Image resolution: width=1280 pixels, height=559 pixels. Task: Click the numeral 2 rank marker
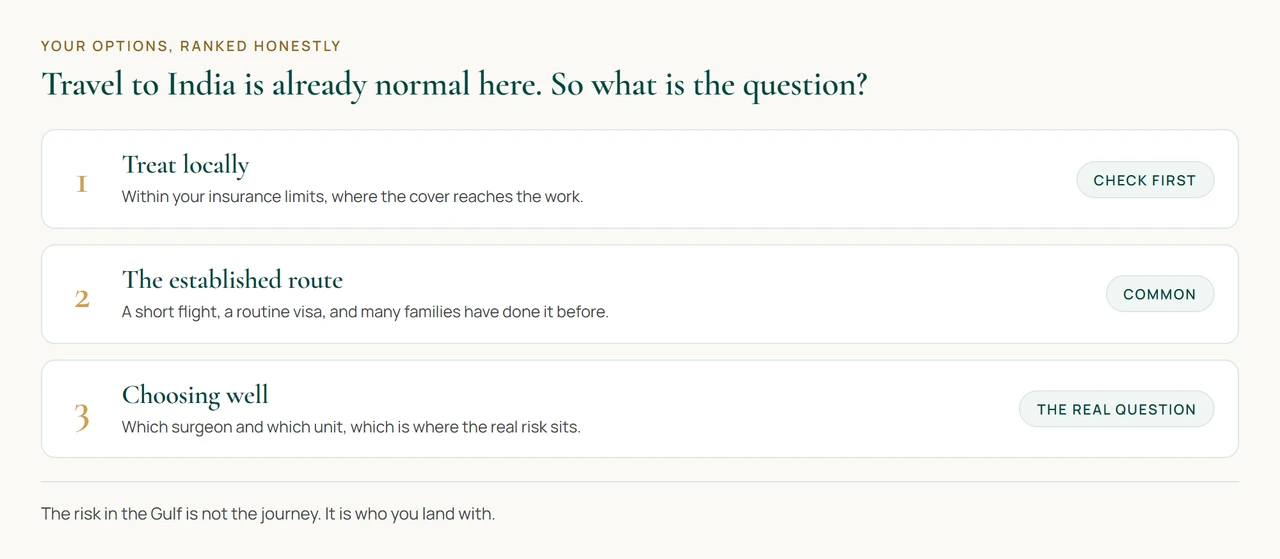coord(82,299)
